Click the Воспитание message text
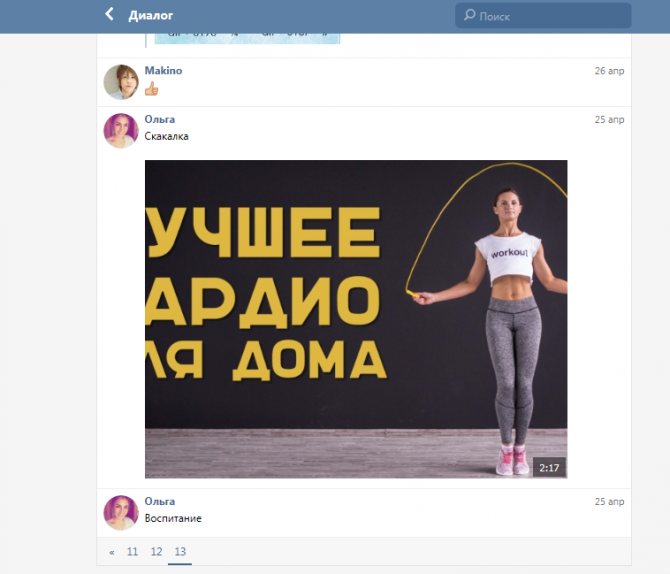 click(x=173, y=518)
